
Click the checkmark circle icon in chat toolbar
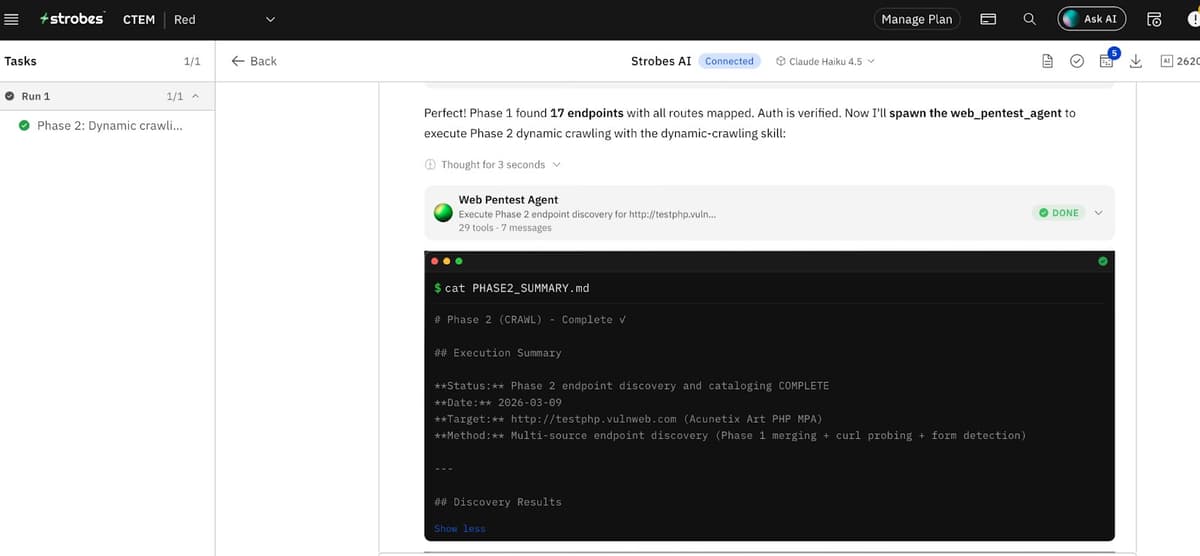click(1077, 61)
